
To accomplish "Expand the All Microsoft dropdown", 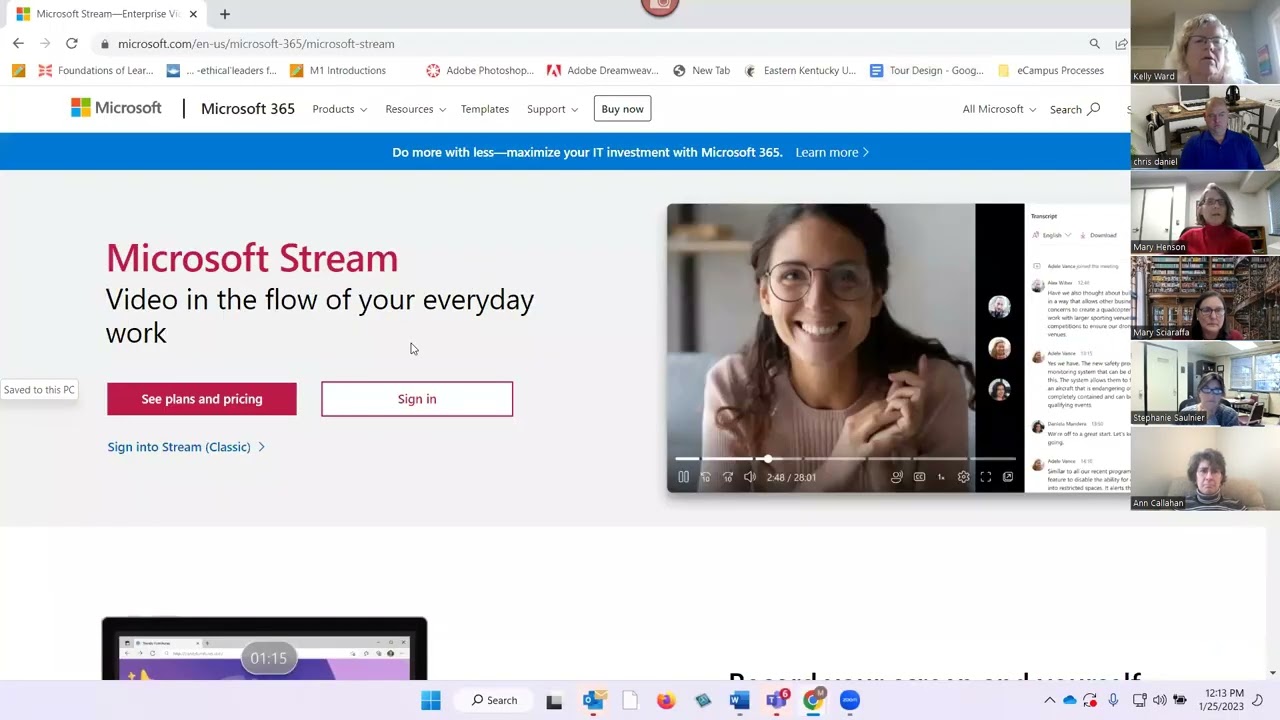I will point(999,109).
